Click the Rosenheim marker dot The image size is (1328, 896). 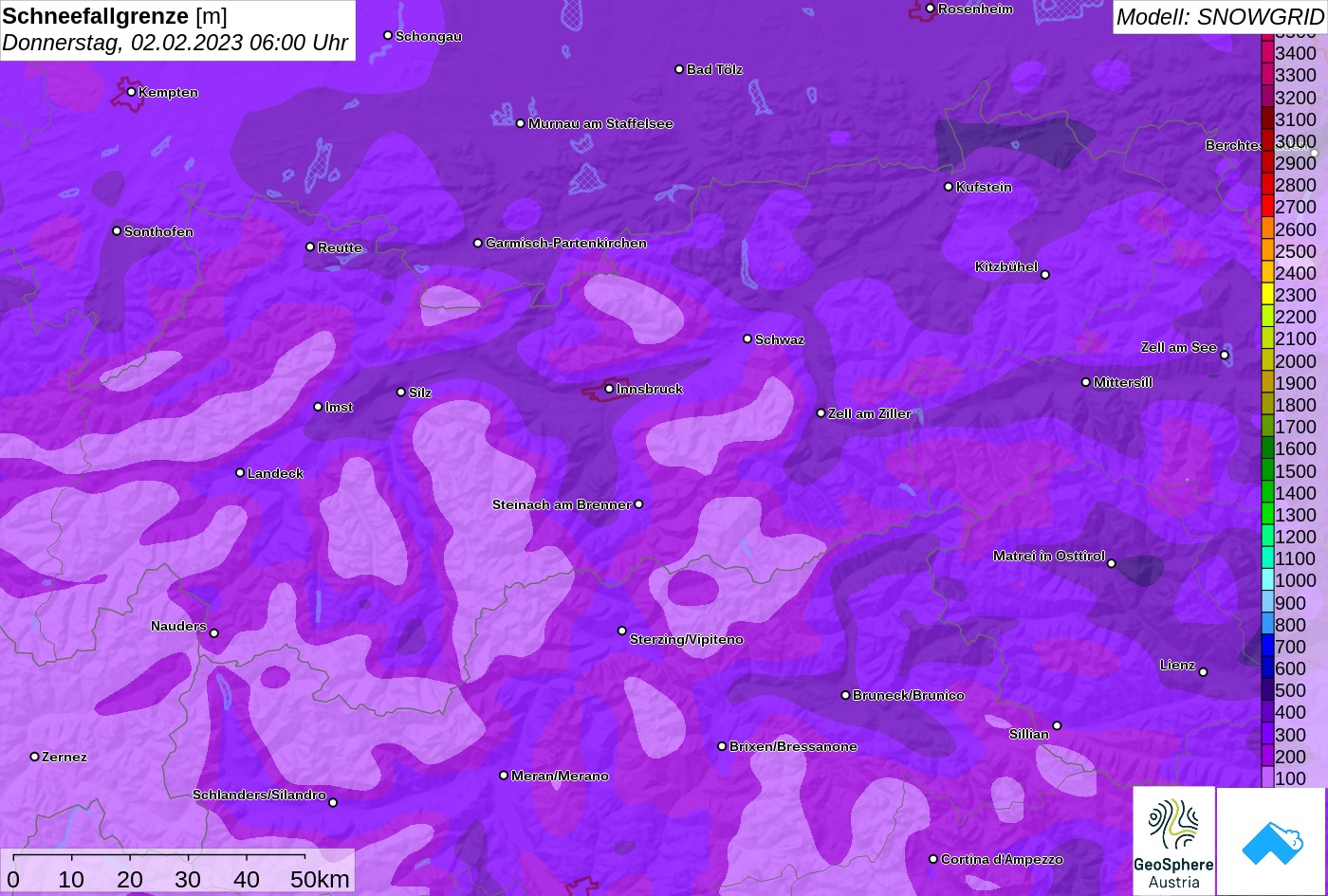pyautogui.click(x=930, y=9)
